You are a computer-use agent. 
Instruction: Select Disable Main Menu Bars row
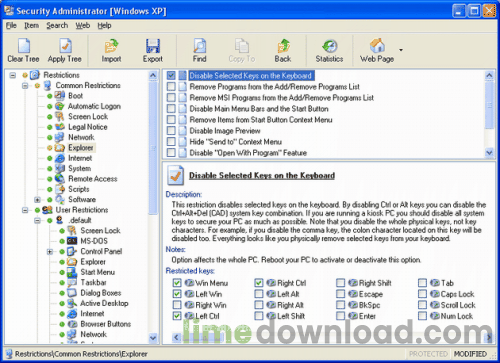point(259,109)
